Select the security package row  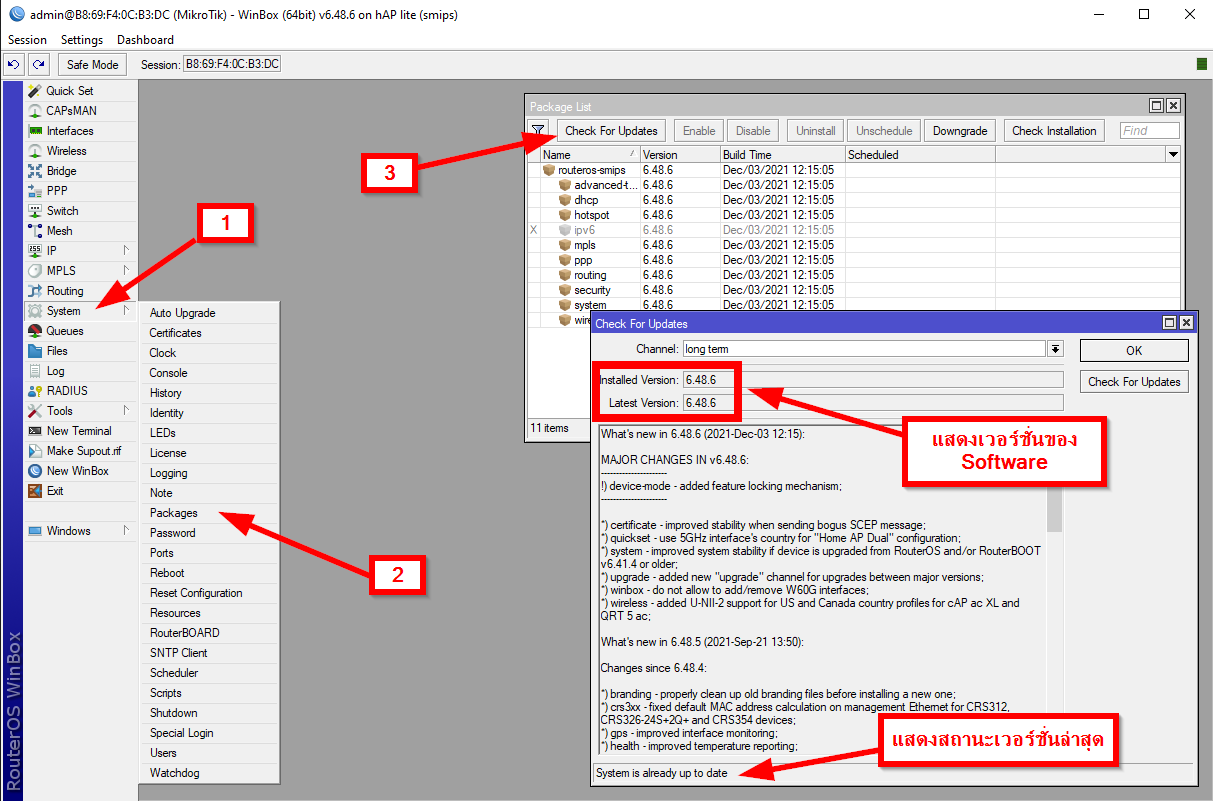tap(853, 290)
